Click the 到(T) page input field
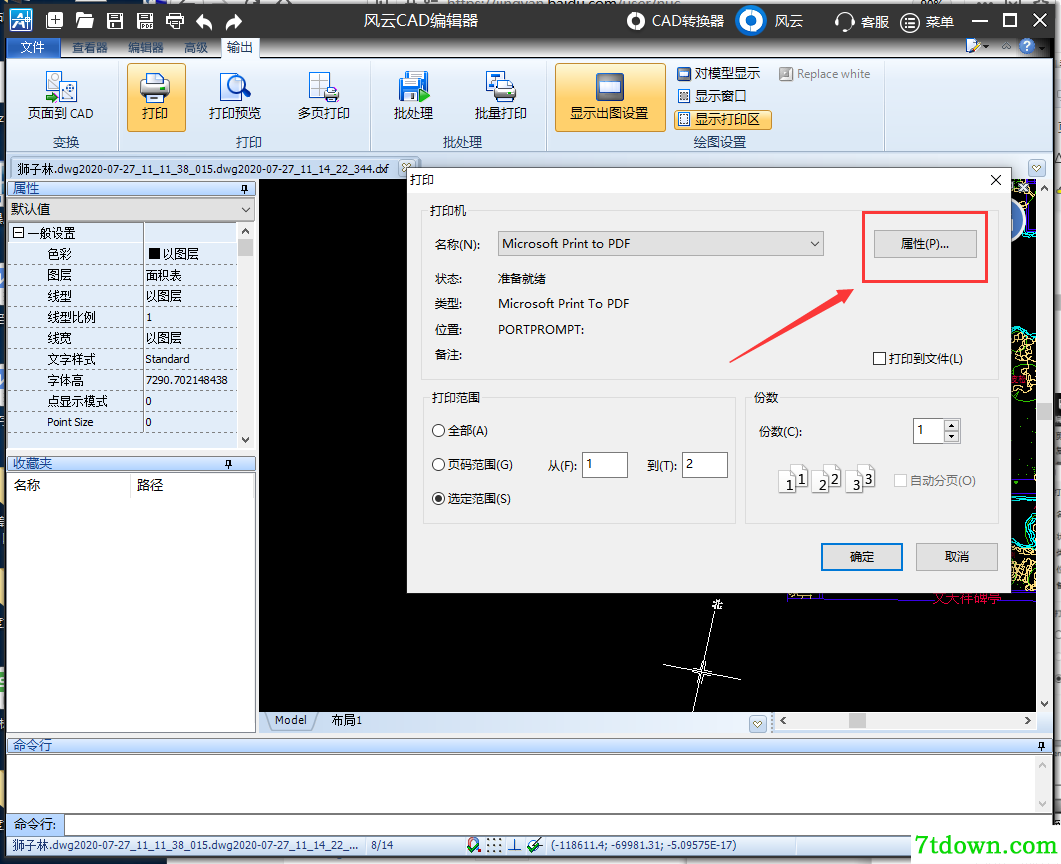1061x864 pixels. [x=704, y=465]
